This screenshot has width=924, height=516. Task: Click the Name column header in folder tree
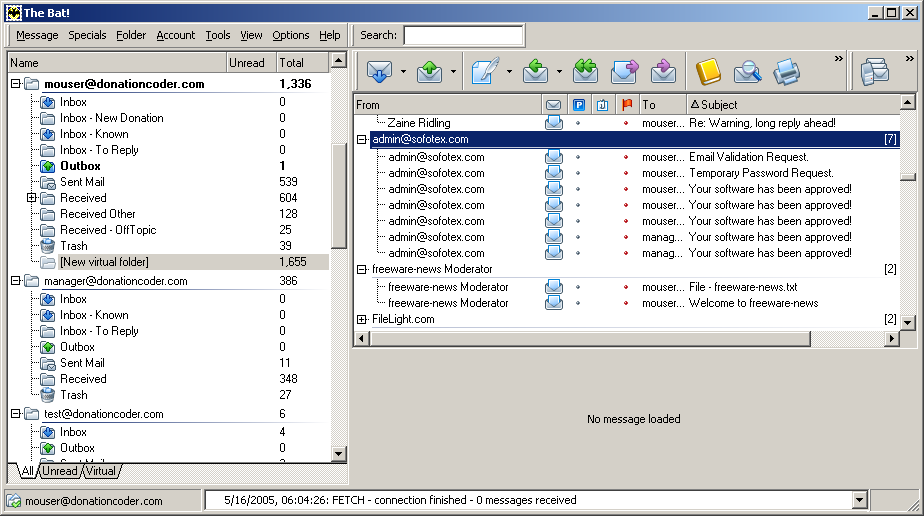click(117, 62)
